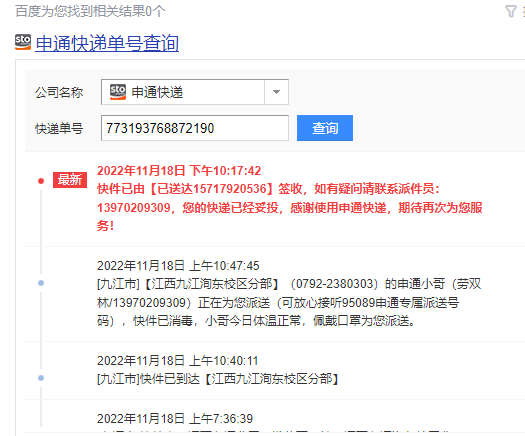
Task: Click the STO logo beside the result title
Action: pyautogui.click(x=23, y=42)
